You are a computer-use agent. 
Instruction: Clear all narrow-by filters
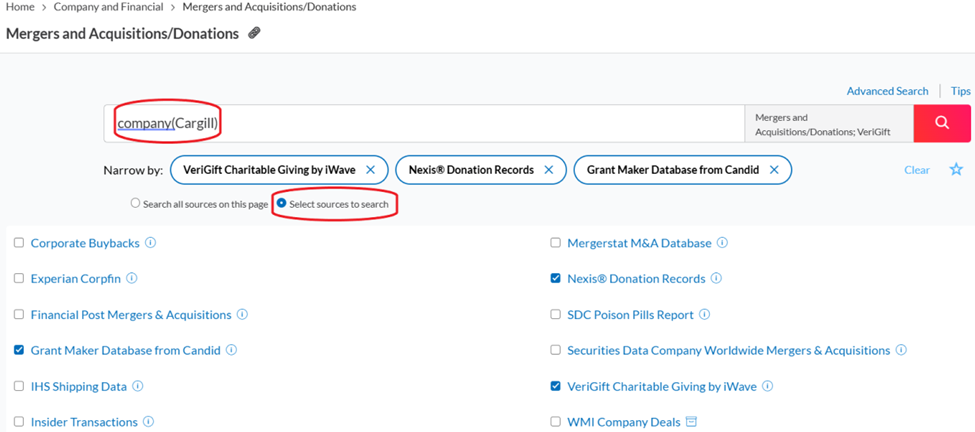917,170
